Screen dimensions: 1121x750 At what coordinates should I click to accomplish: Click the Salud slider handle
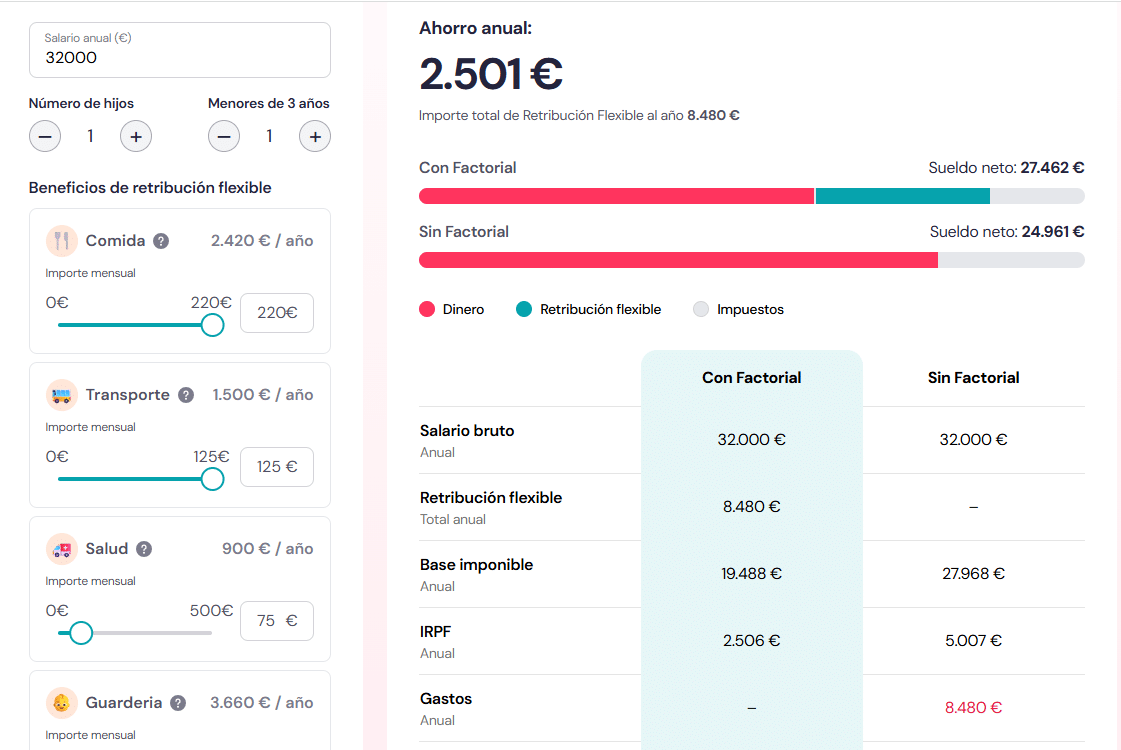tap(81, 633)
